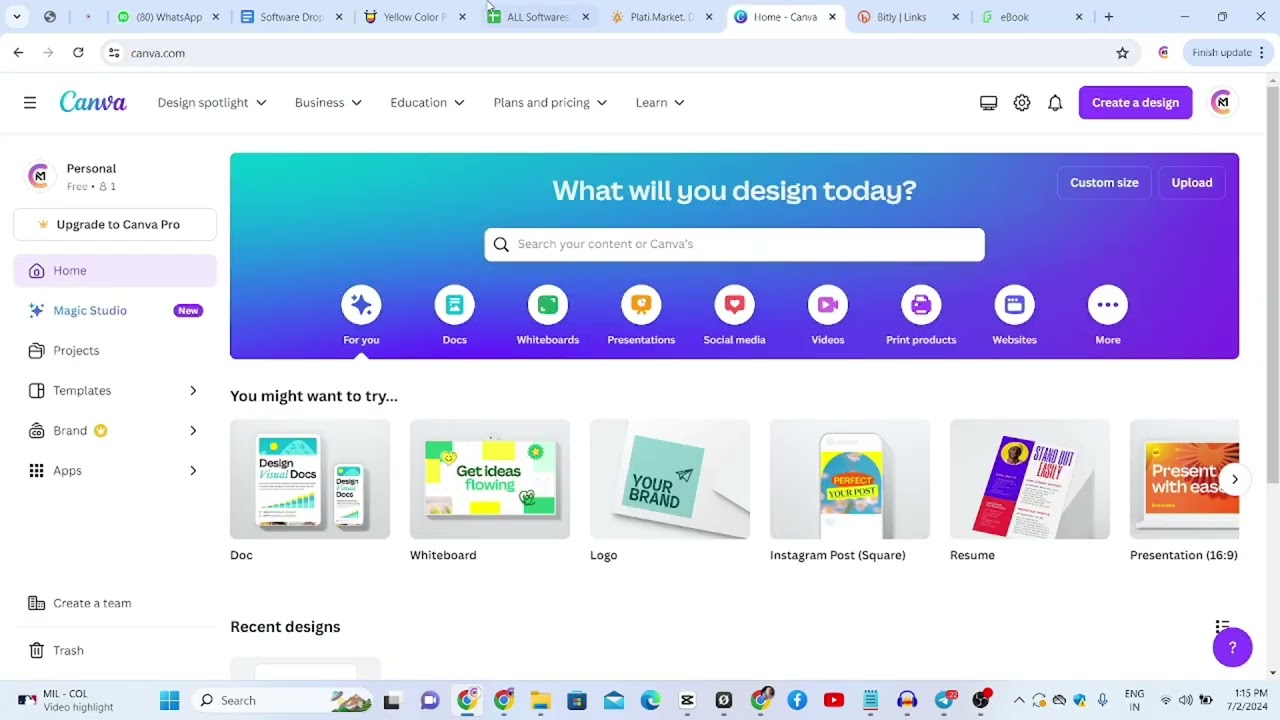Click the Windows taskbar Search box
Viewport: 1280px width, 720px height.
pyautogui.click(x=285, y=700)
